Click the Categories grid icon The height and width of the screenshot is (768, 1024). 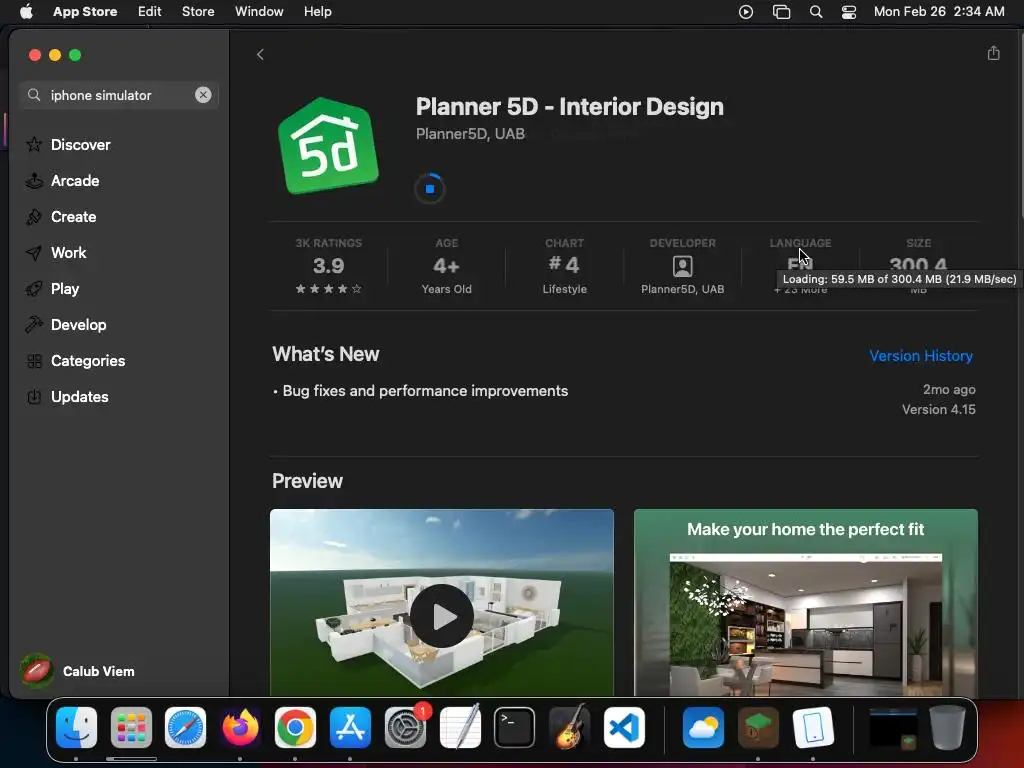[34, 360]
